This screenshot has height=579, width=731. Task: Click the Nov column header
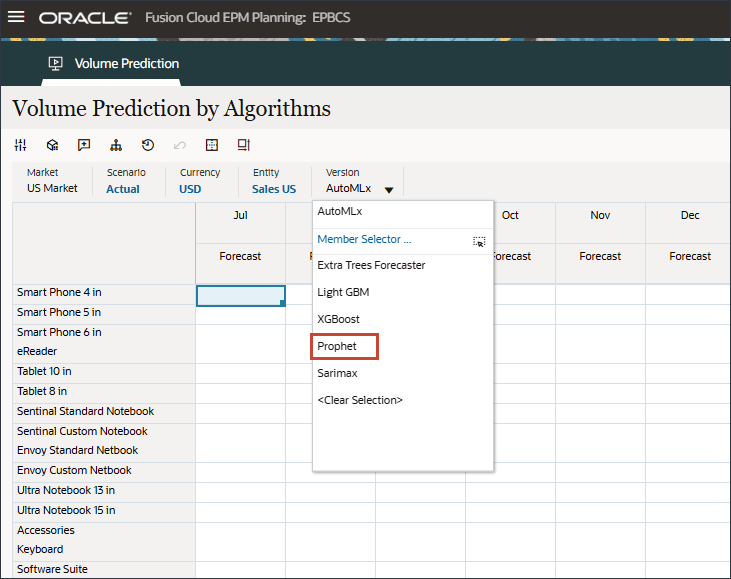(x=600, y=215)
